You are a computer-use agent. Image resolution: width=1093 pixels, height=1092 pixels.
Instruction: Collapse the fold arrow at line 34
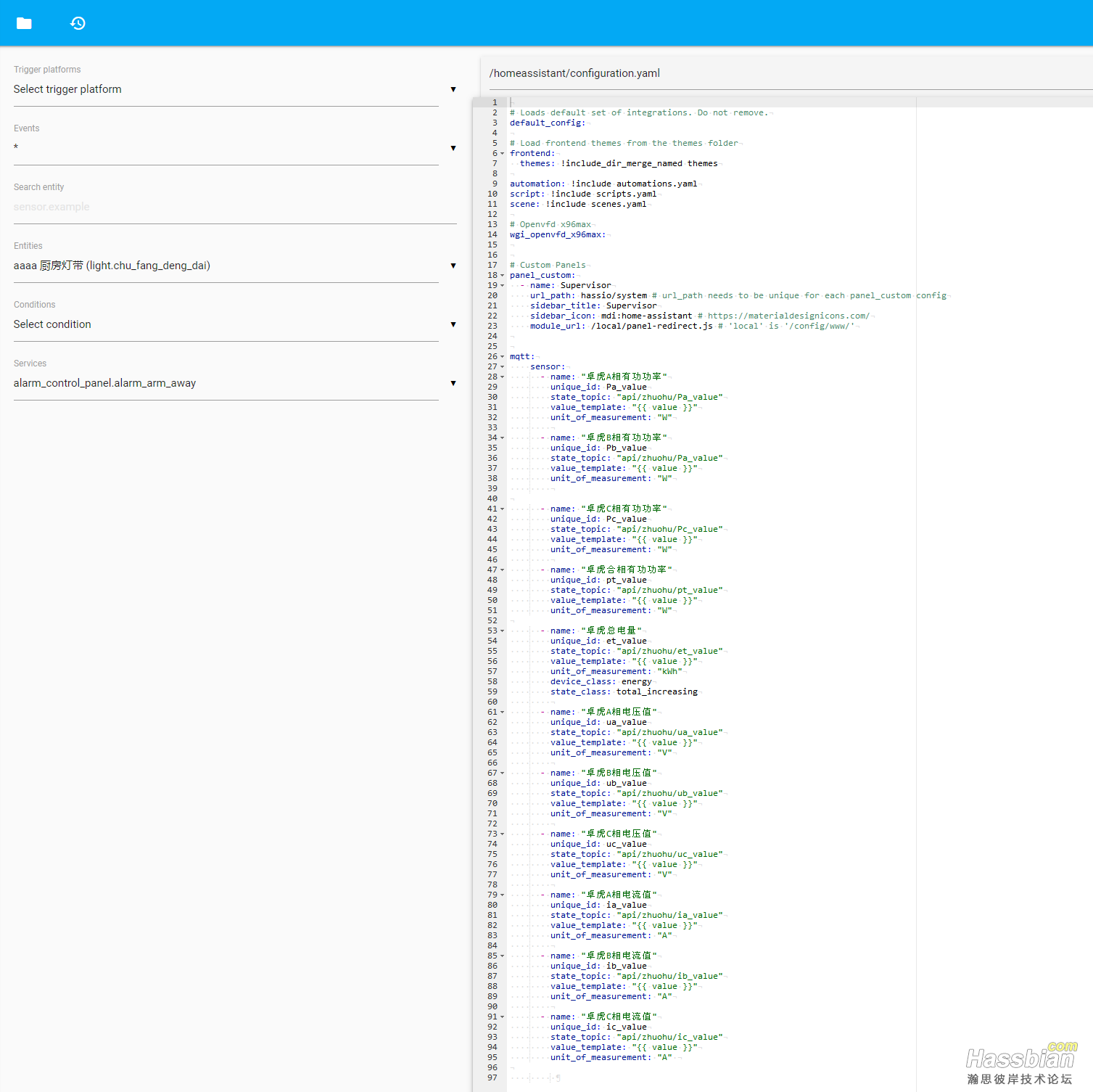pos(503,438)
